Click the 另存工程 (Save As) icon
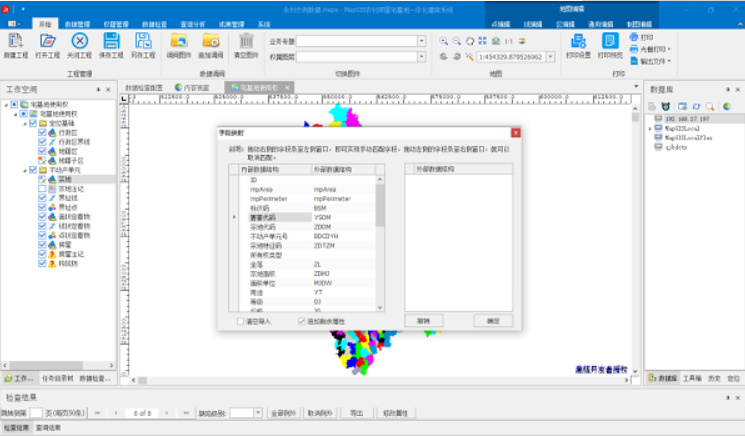 143,44
